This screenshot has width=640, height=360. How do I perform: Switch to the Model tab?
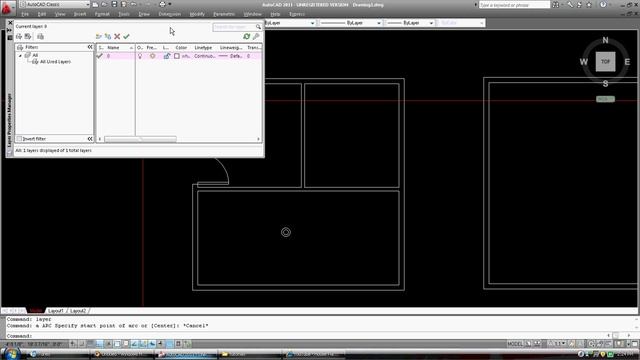point(36,311)
